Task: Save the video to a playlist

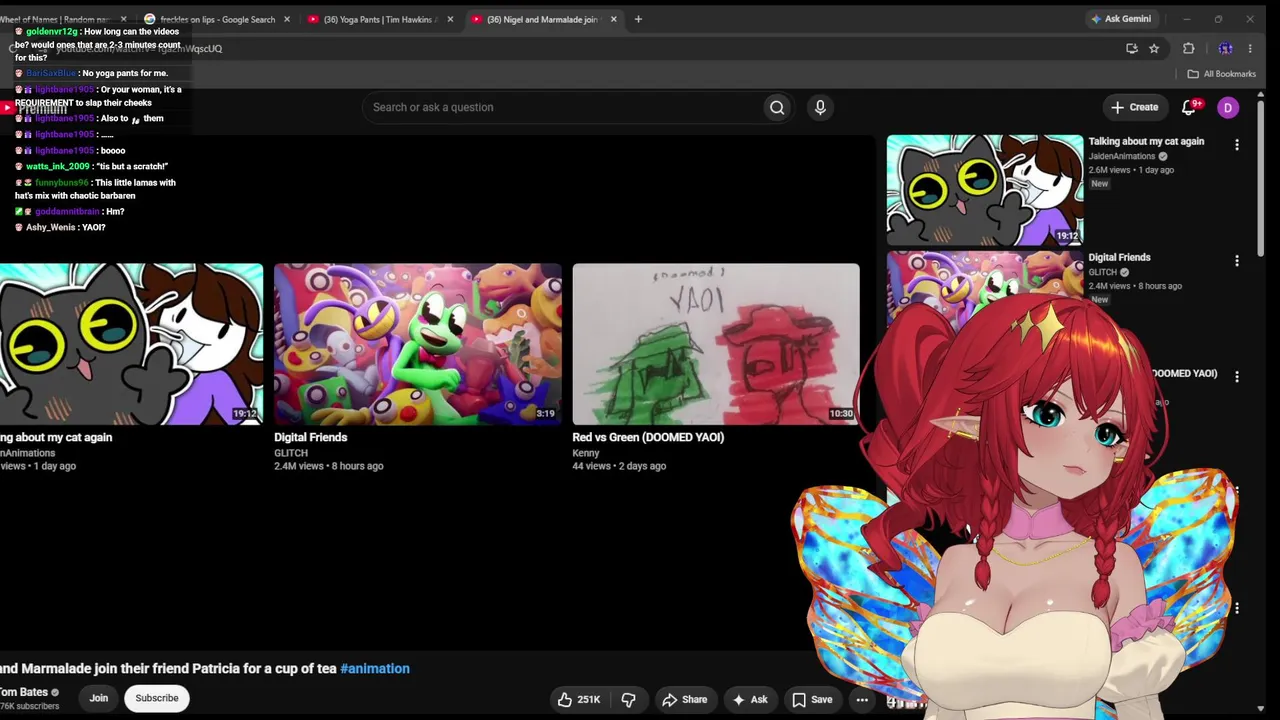Action: [x=812, y=699]
